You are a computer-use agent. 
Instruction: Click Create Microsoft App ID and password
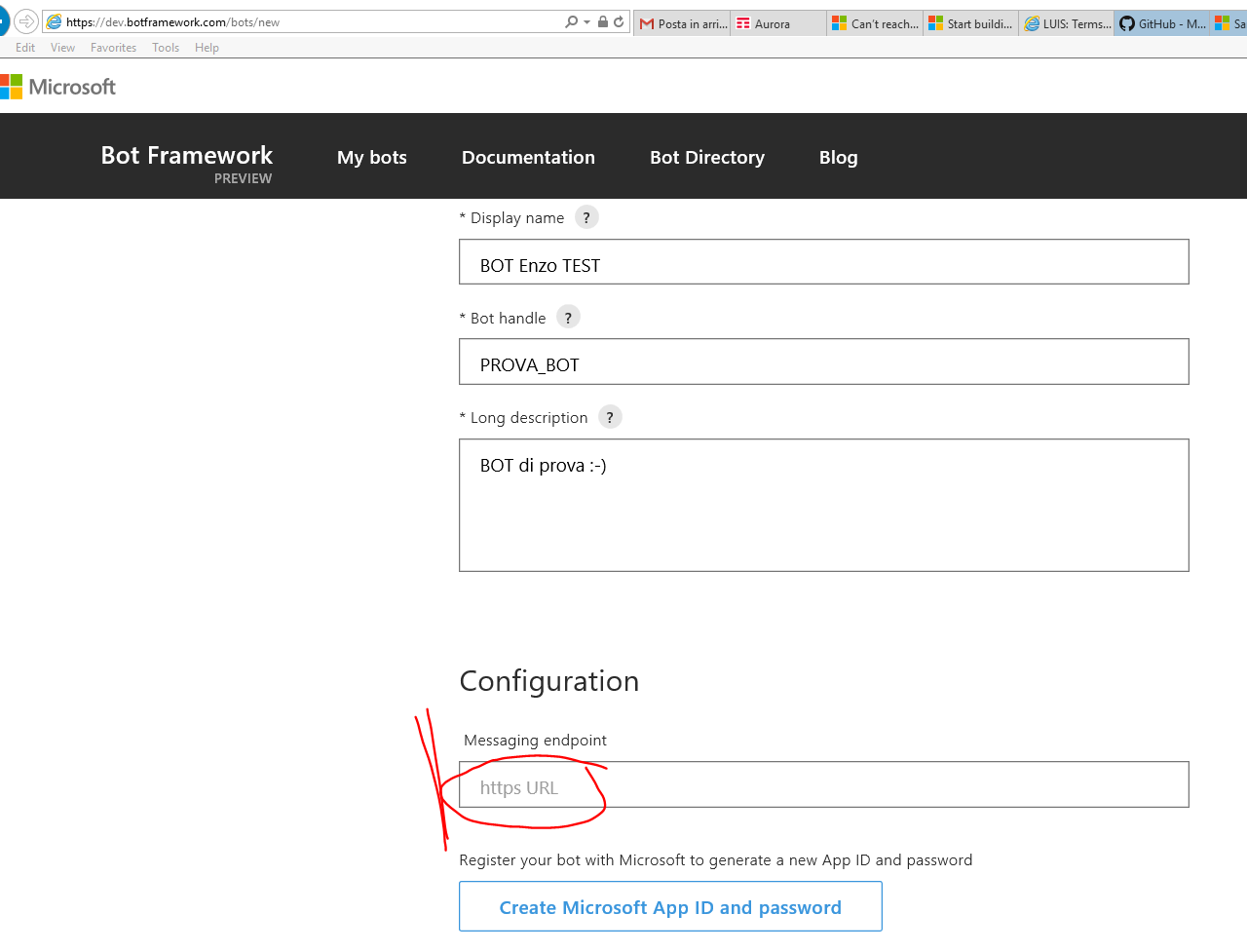(x=670, y=907)
